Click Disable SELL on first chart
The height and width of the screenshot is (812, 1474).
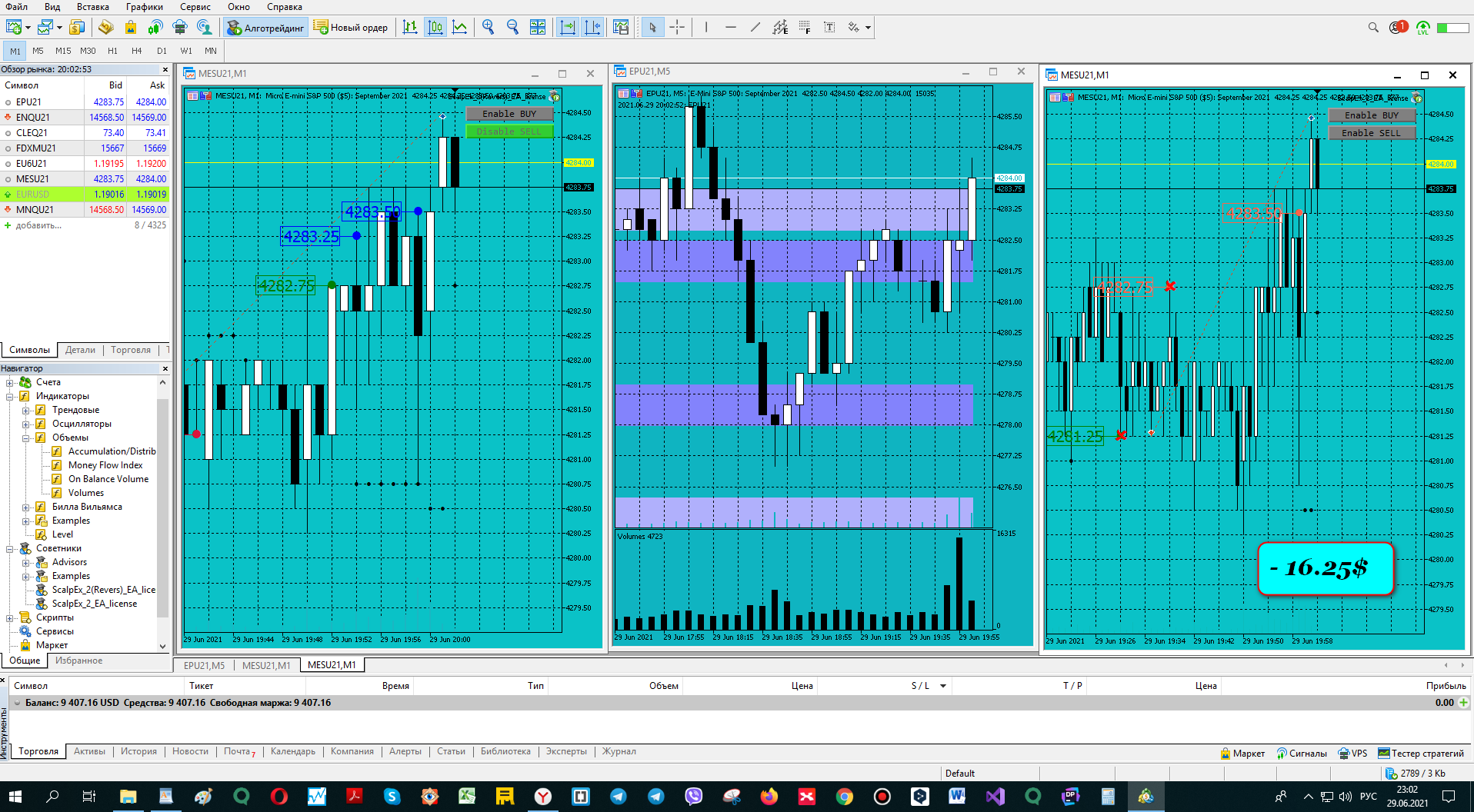tap(509, 131)
